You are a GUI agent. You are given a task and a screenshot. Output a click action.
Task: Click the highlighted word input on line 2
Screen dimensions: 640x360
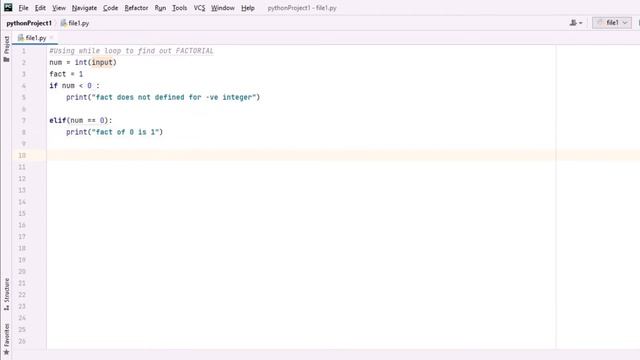click(102, 62)
